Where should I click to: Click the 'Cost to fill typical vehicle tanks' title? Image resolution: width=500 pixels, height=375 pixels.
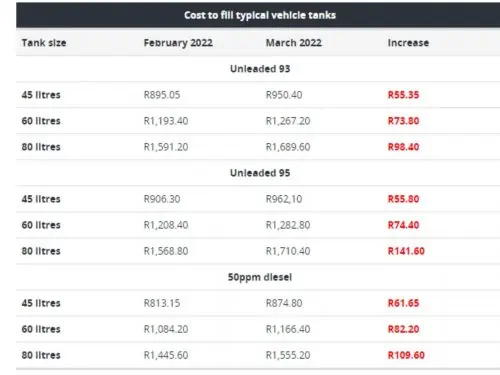click(x=260, y=15)
